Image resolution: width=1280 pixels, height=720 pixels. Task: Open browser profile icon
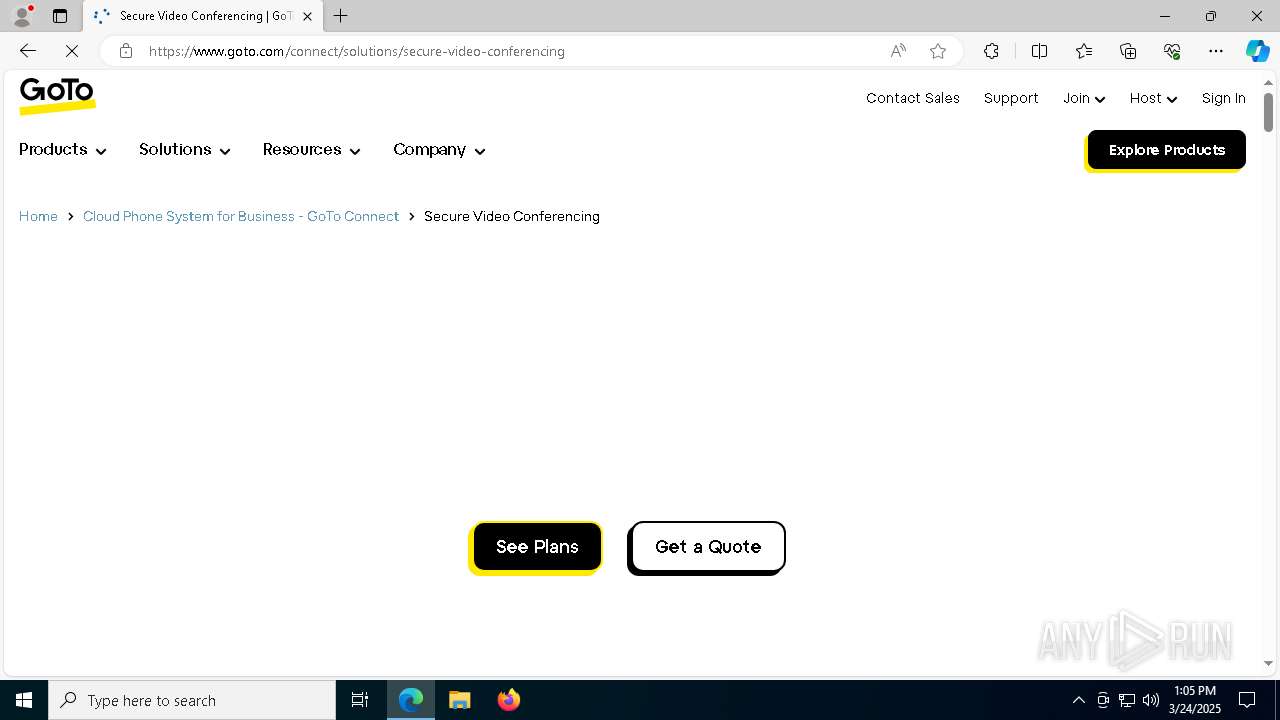tap(22, 16)
